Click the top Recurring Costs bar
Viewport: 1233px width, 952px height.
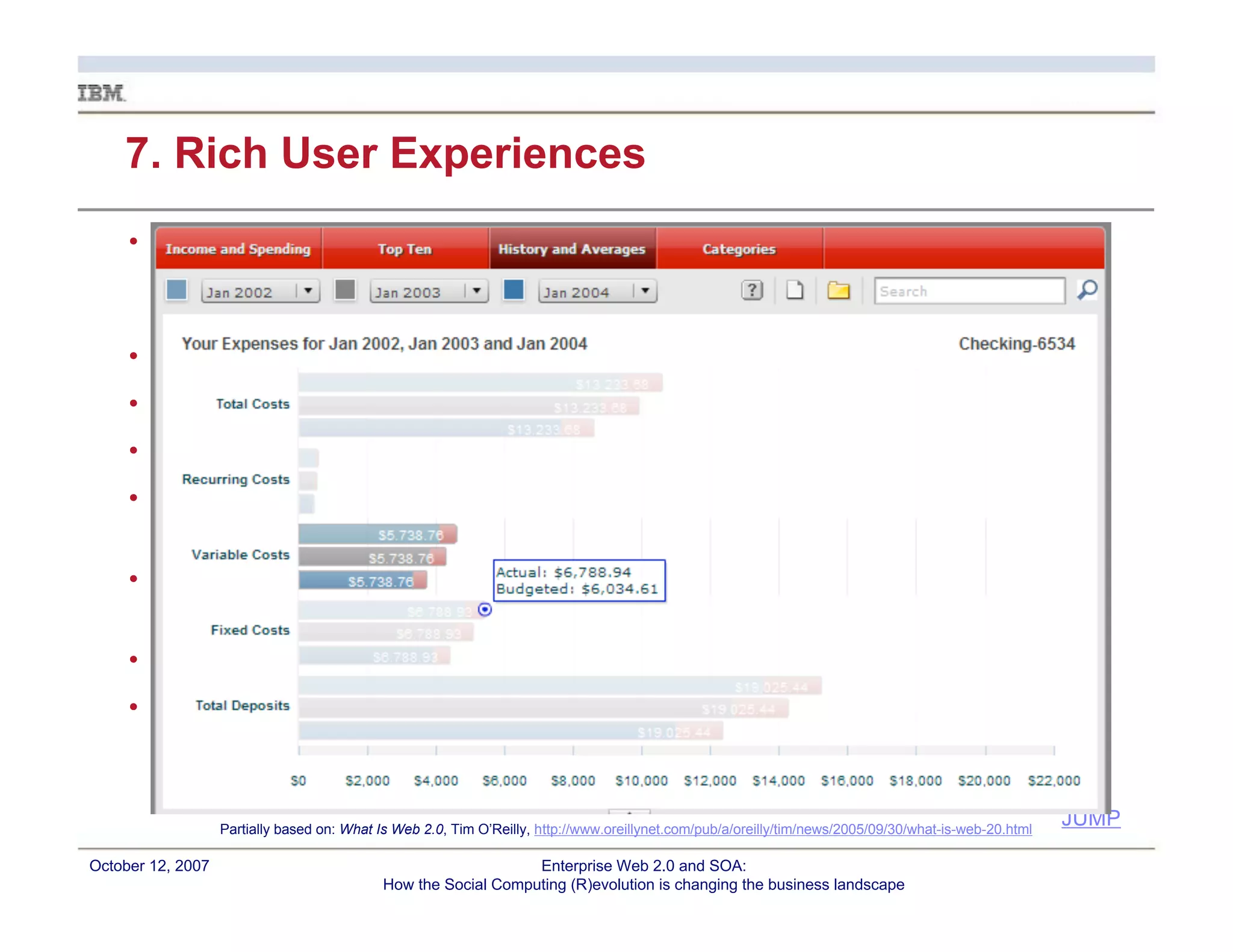coord(308,458)
